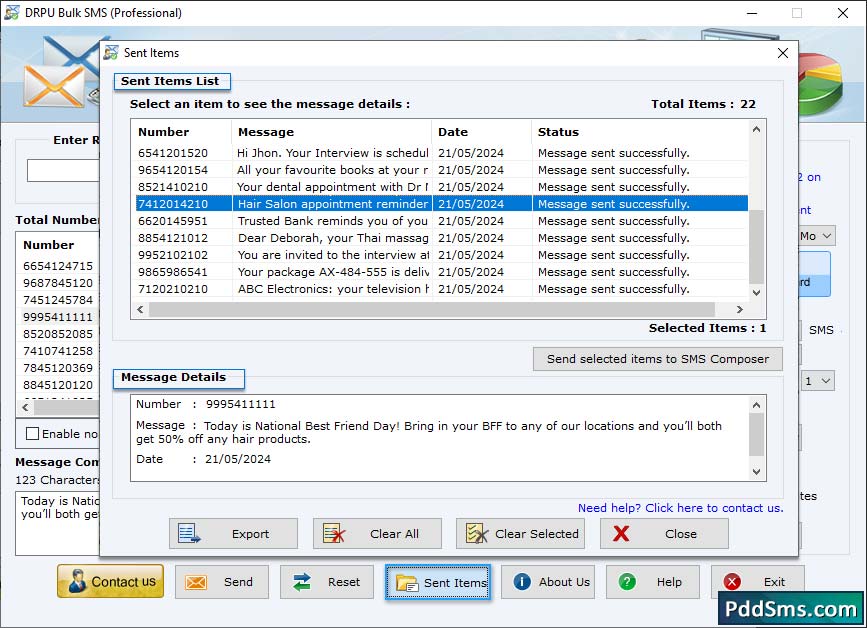This screenshot has width=867, height=628.
Task: Click the About Us info icon
Action: [x=521, y=582]
